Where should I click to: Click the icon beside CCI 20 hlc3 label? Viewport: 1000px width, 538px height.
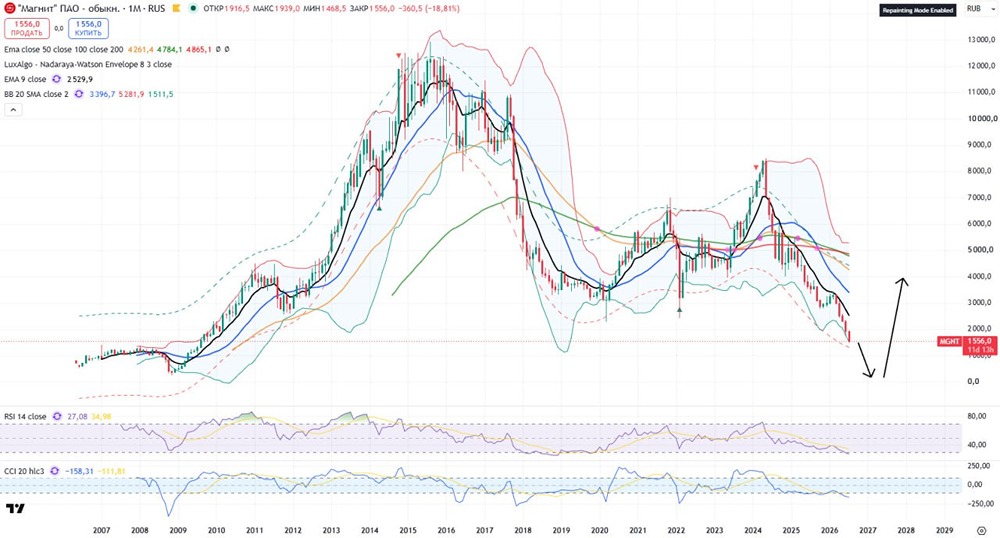pos(54,471)
